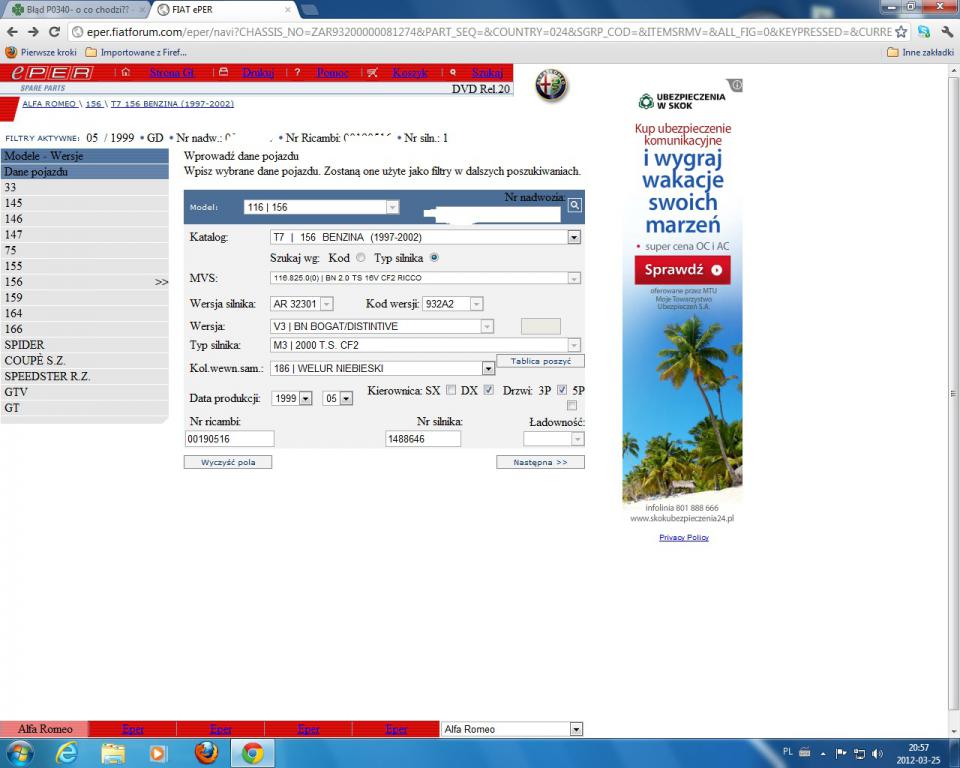Switch to Błąd P0340 browser tab

click(x=78, y=9)
